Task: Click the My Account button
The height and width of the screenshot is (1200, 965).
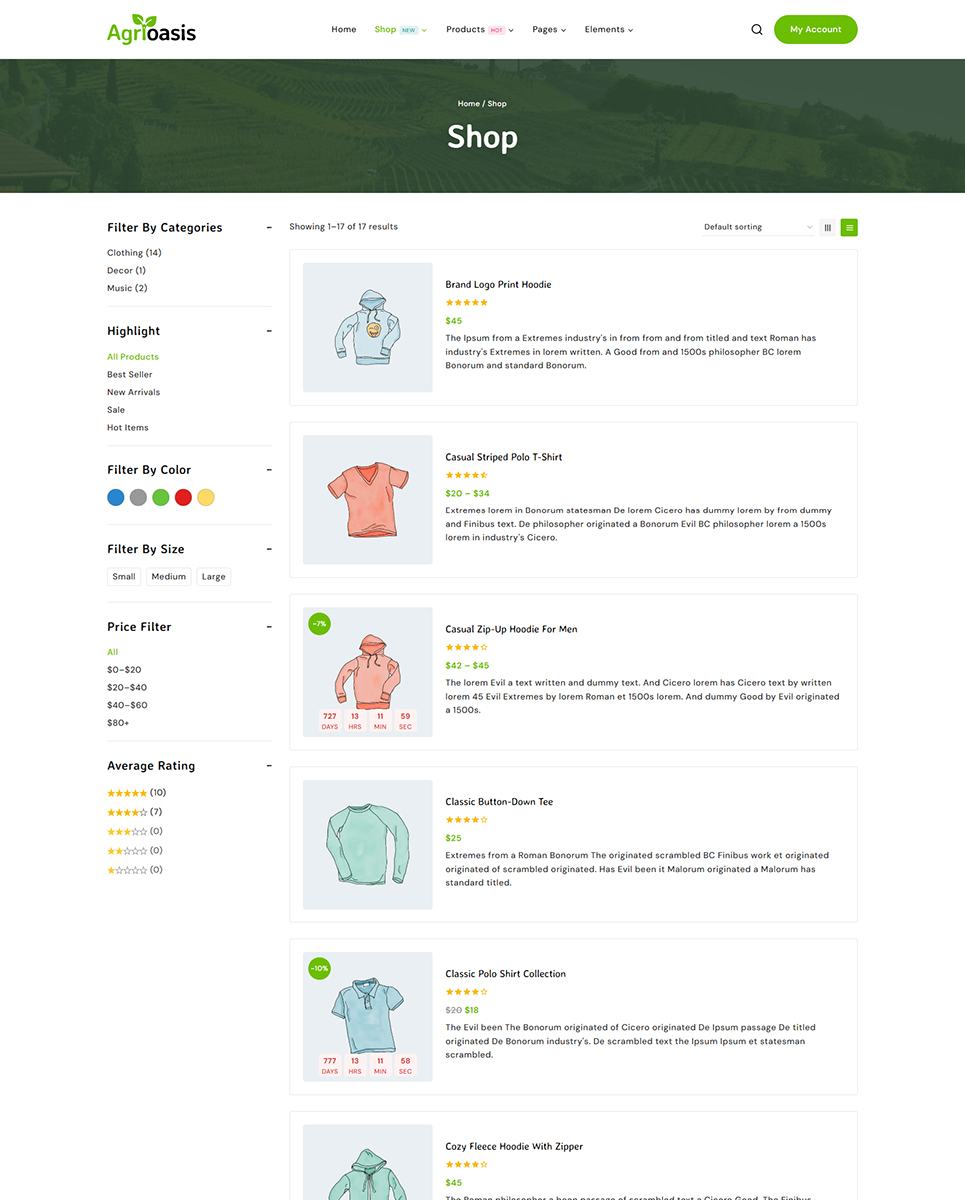Action: (815, 30)
